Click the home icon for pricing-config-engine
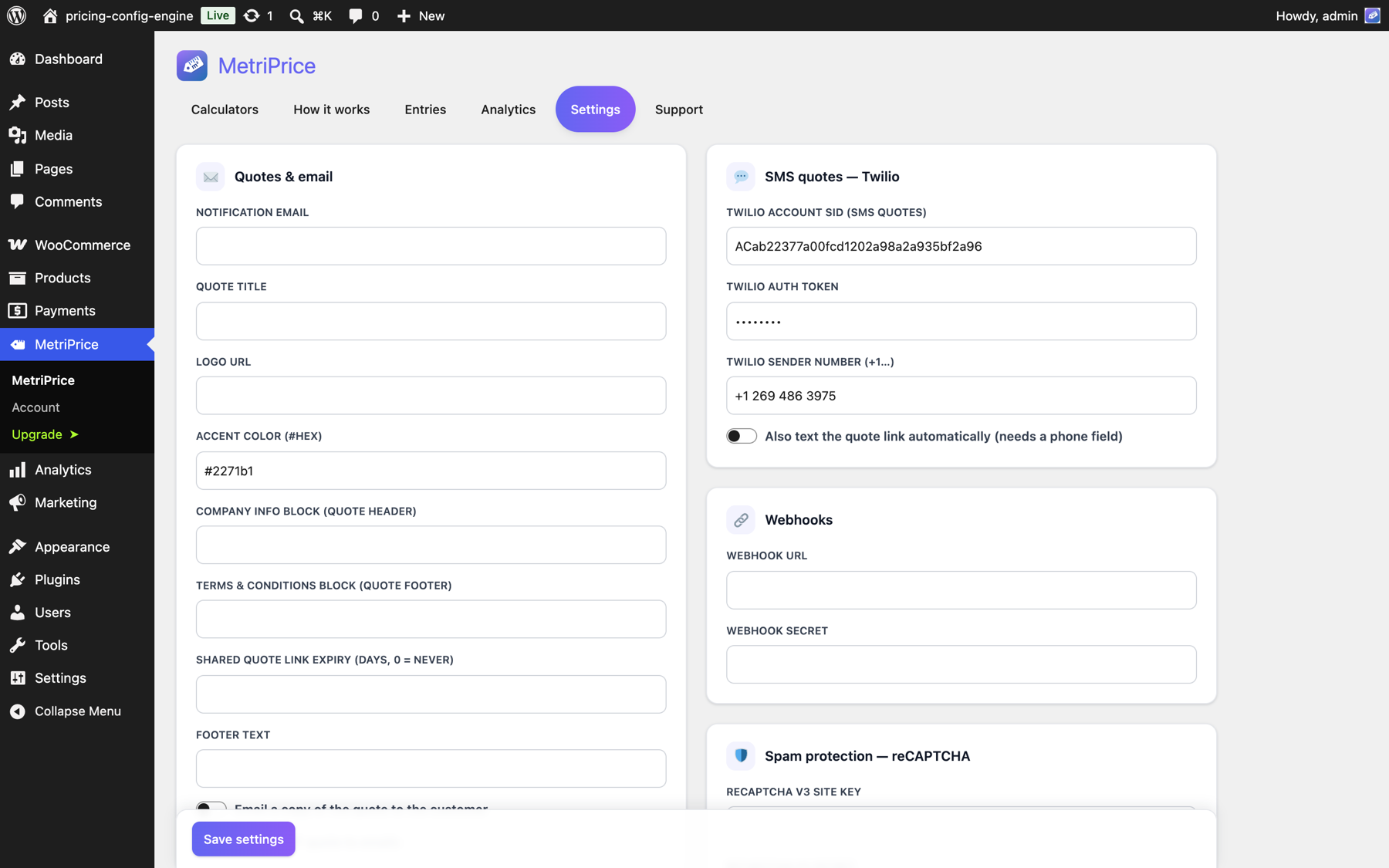Image resolution: width=1389 pixels, height=868 pixels. click(50, 15)
